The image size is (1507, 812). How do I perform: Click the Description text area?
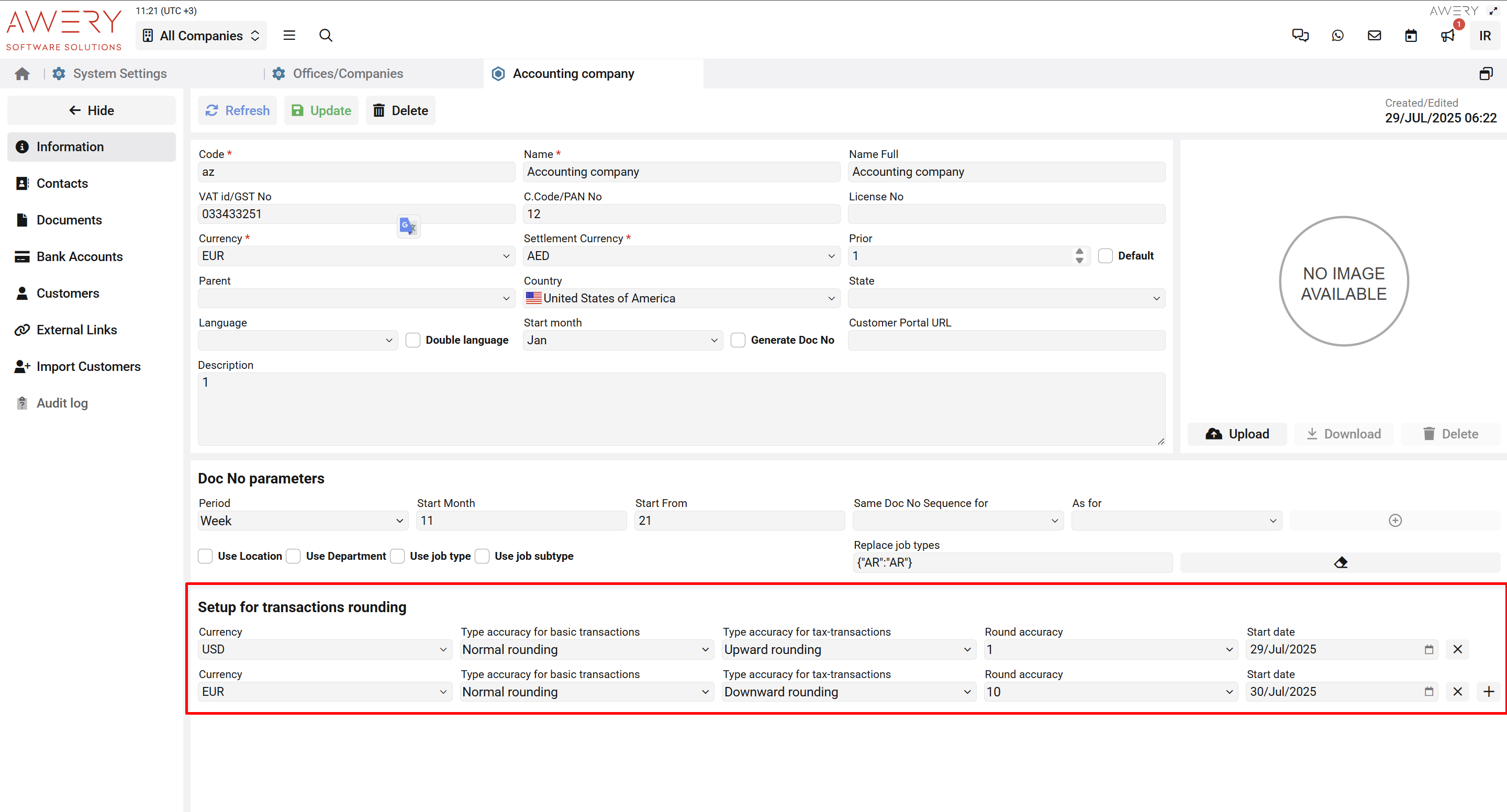pos(681,409)
